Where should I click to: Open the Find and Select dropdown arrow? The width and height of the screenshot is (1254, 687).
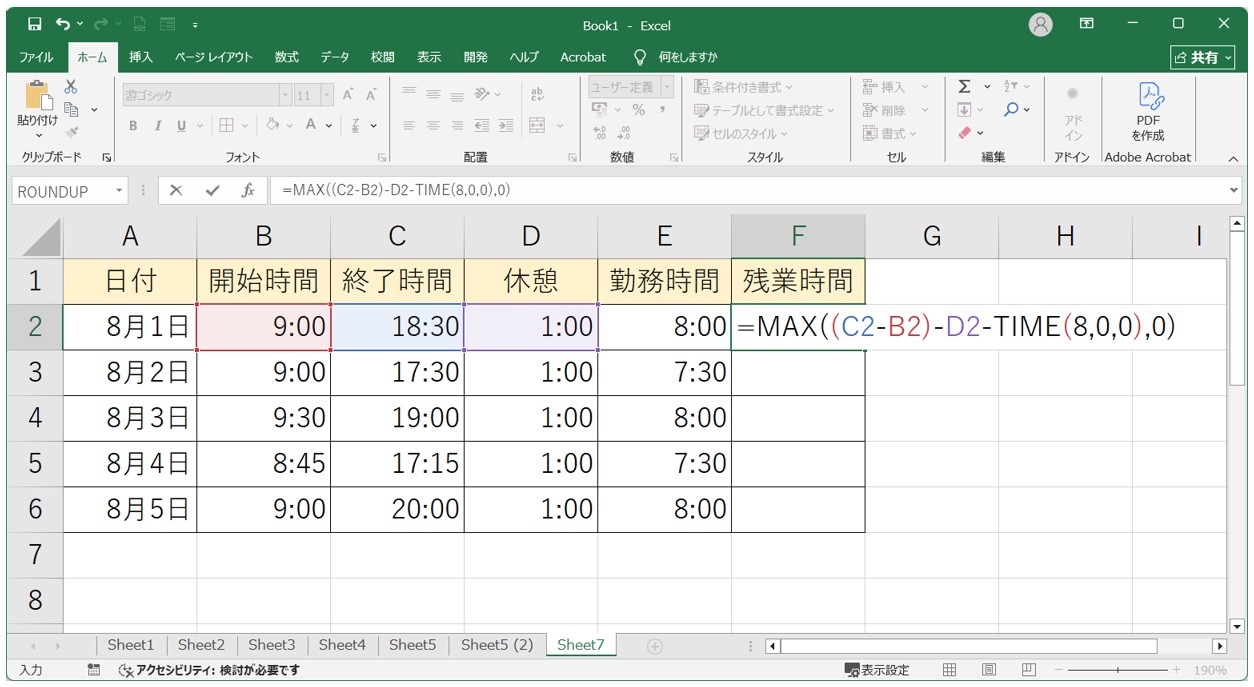click(1027, 109)
